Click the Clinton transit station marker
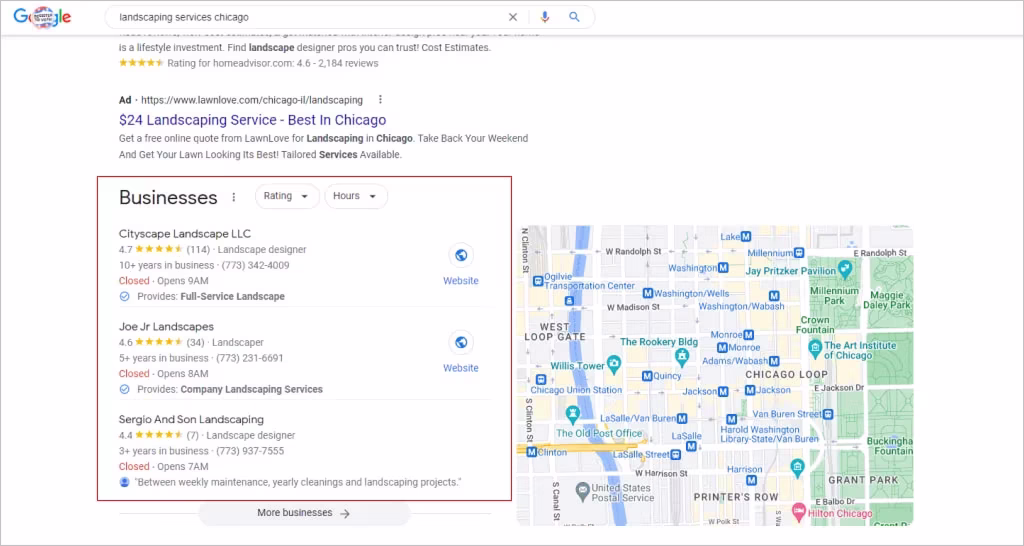This screenshot has height=546, width=1024. coord(531,451)
